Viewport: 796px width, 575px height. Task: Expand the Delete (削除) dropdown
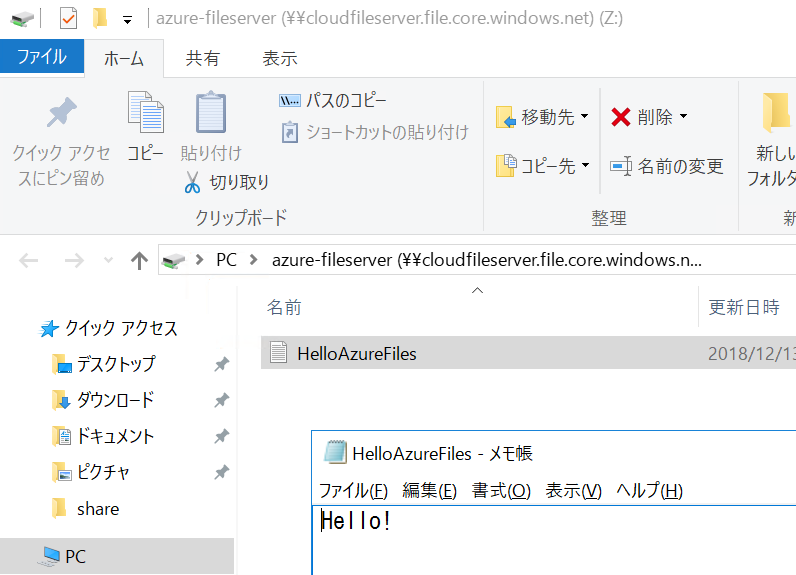tap(649, 118)
